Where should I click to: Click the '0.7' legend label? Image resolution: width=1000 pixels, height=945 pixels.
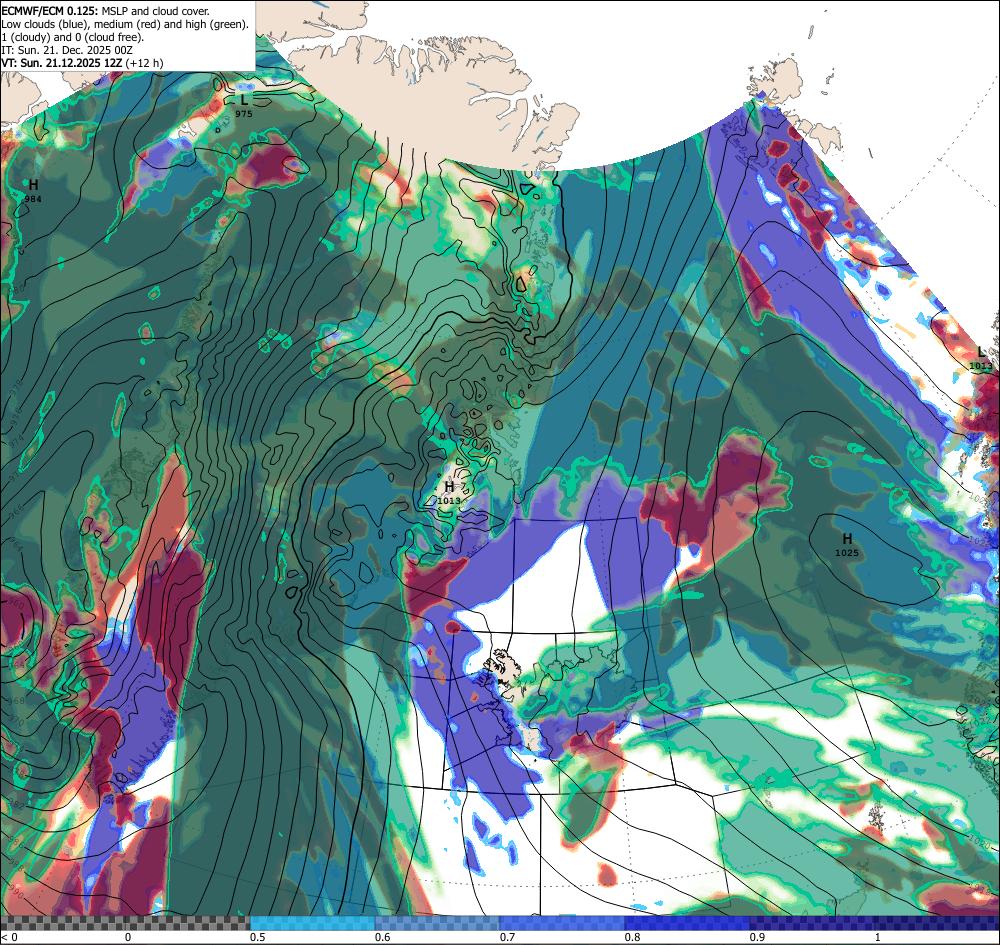tap(508, 937)
